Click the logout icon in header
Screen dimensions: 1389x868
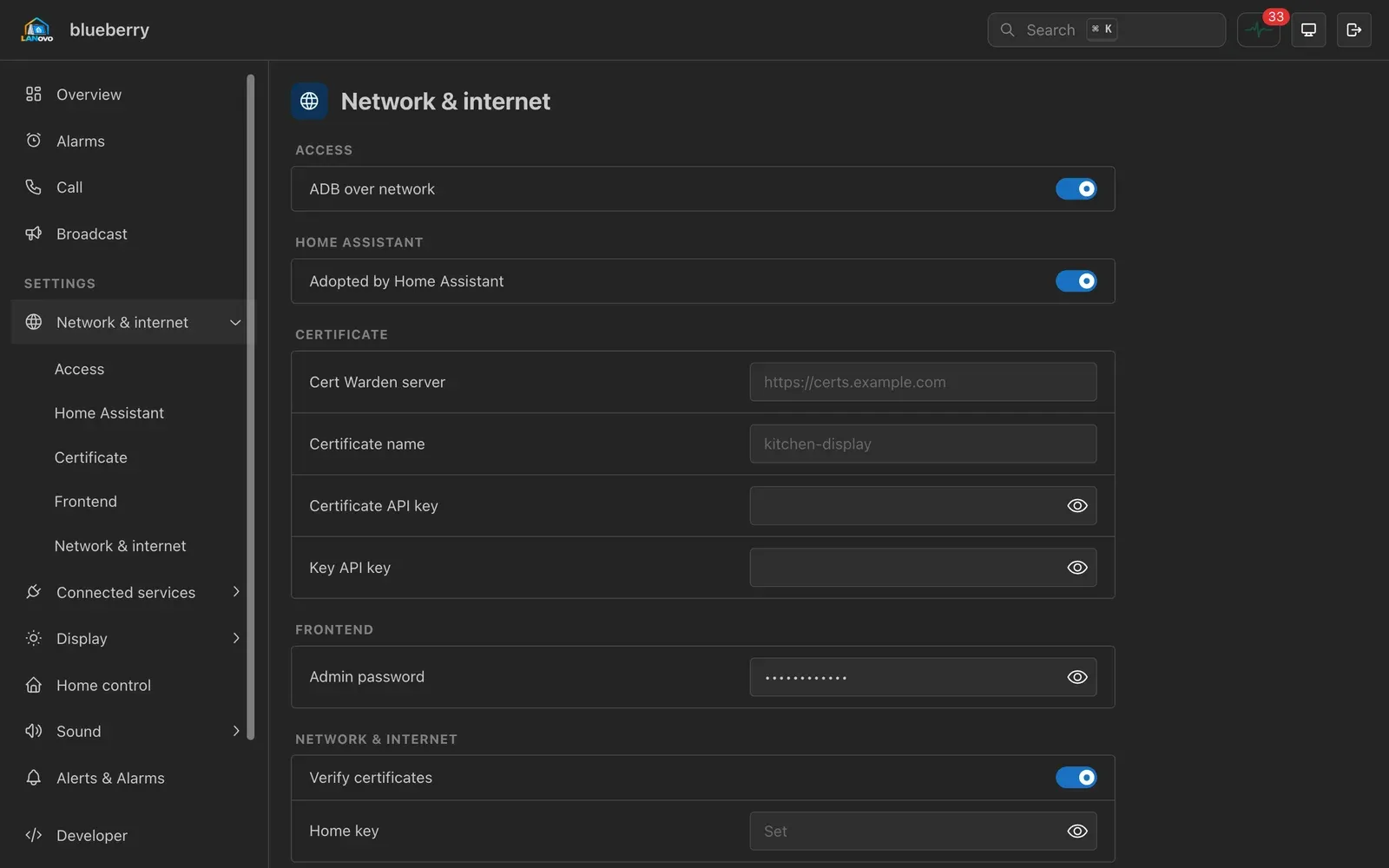coord(1353,30)
